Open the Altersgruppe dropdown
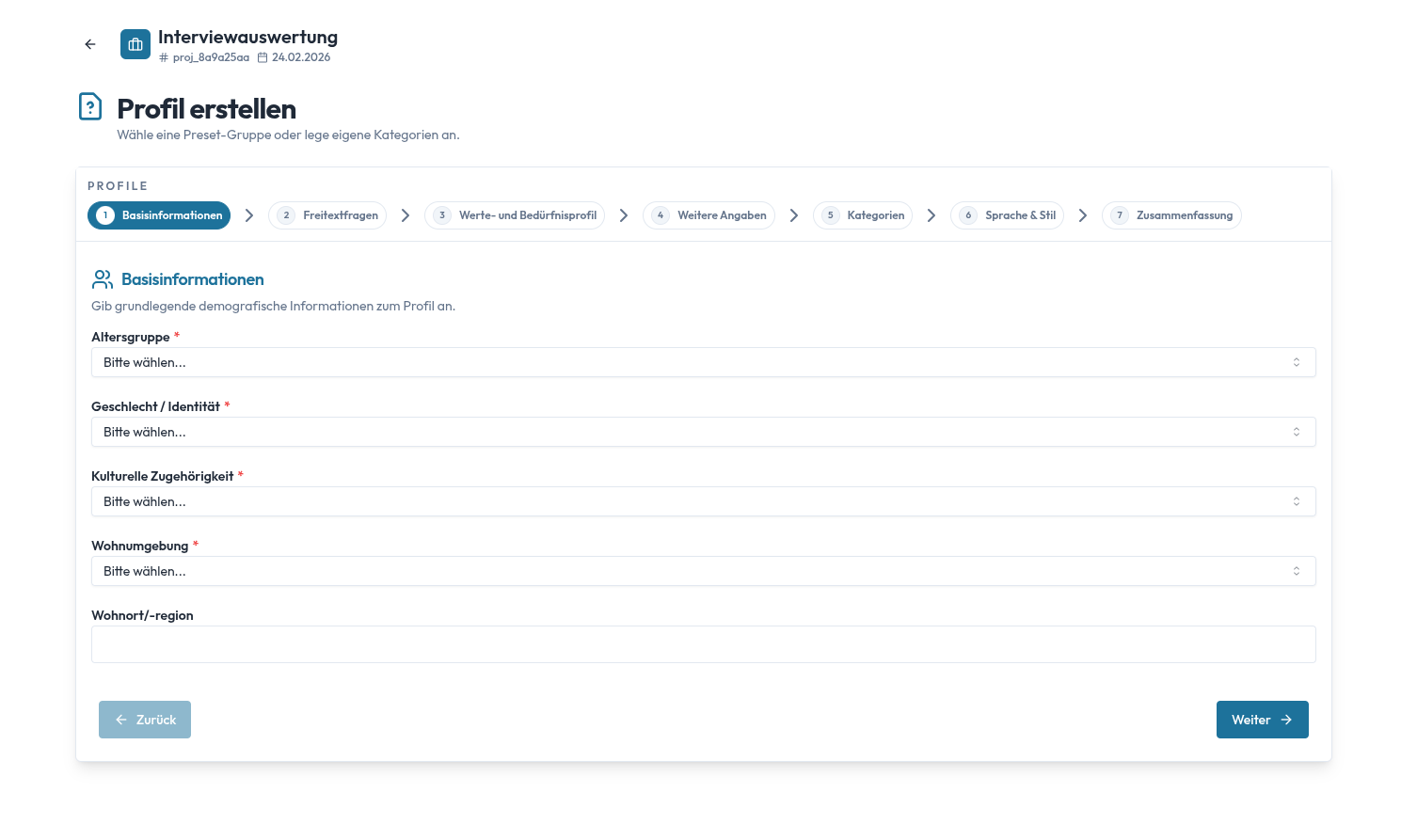1401x840 pixels. coord(703,362)
